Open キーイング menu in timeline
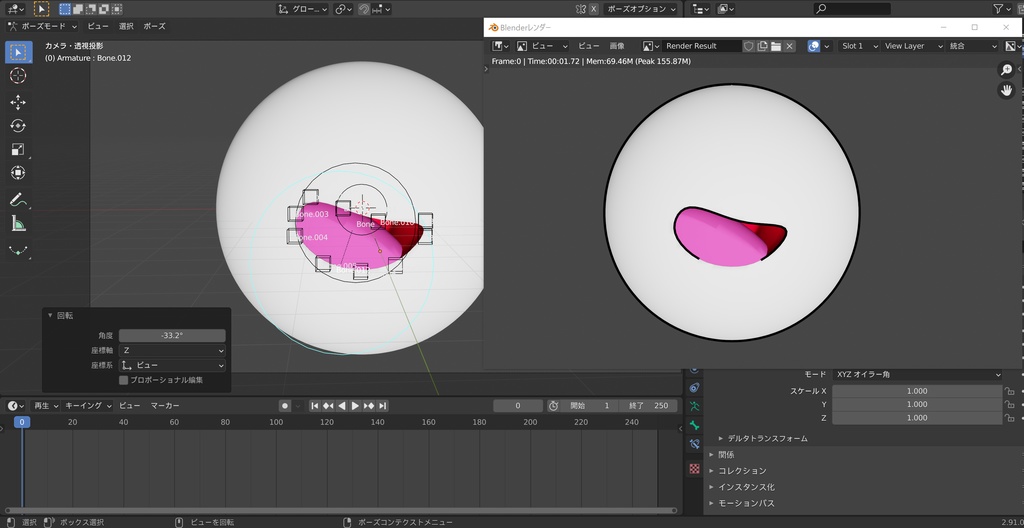Screen dimensions: 1024x528 (89, 406)
